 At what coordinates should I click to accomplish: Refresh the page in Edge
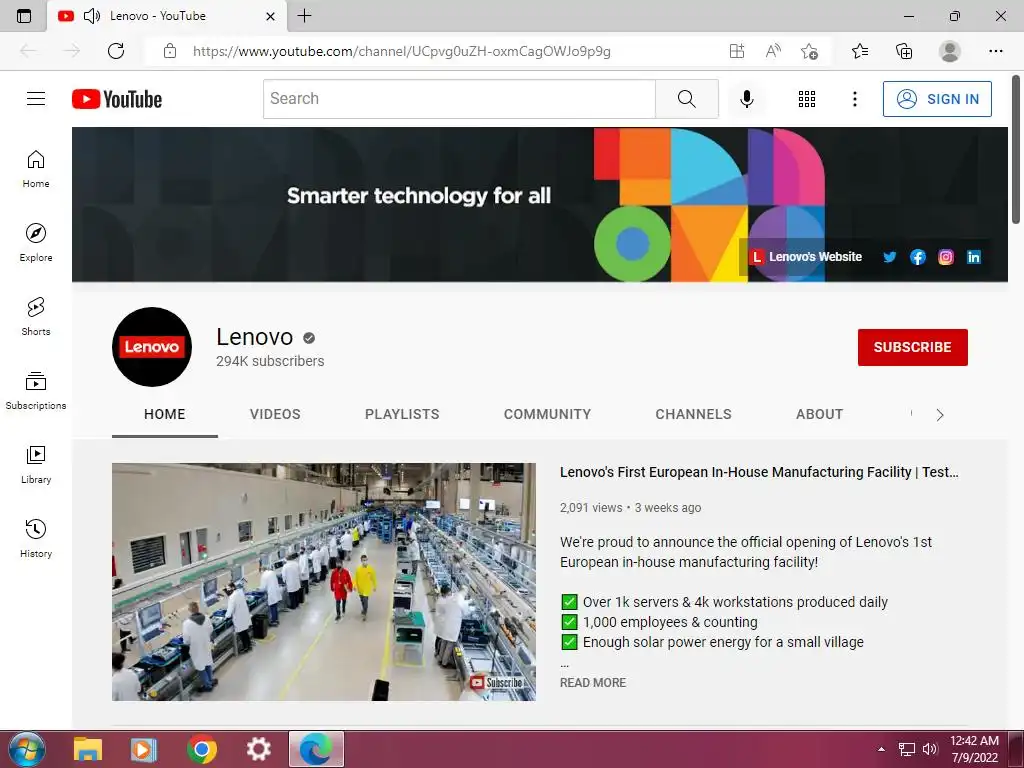116,51
